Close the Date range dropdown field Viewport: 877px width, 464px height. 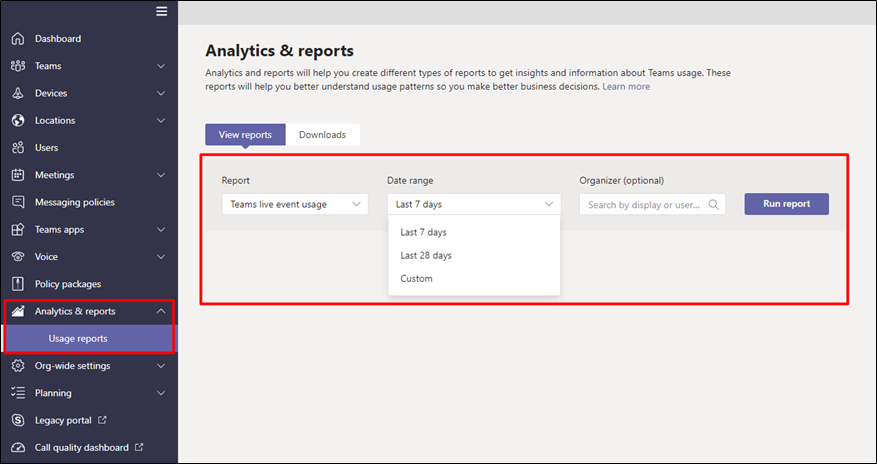pos(474,204)
